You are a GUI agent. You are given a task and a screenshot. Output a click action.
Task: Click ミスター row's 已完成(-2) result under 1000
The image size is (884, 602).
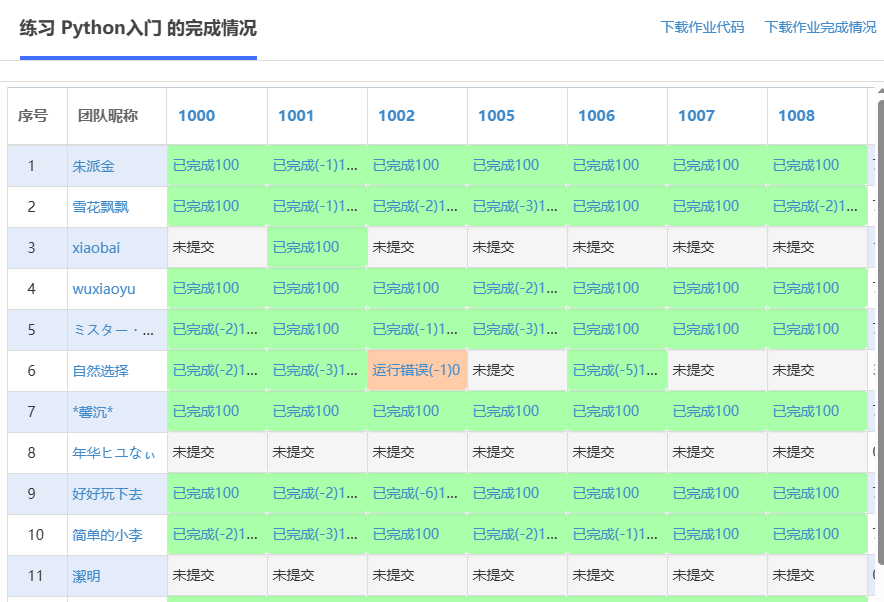[216, 329]
